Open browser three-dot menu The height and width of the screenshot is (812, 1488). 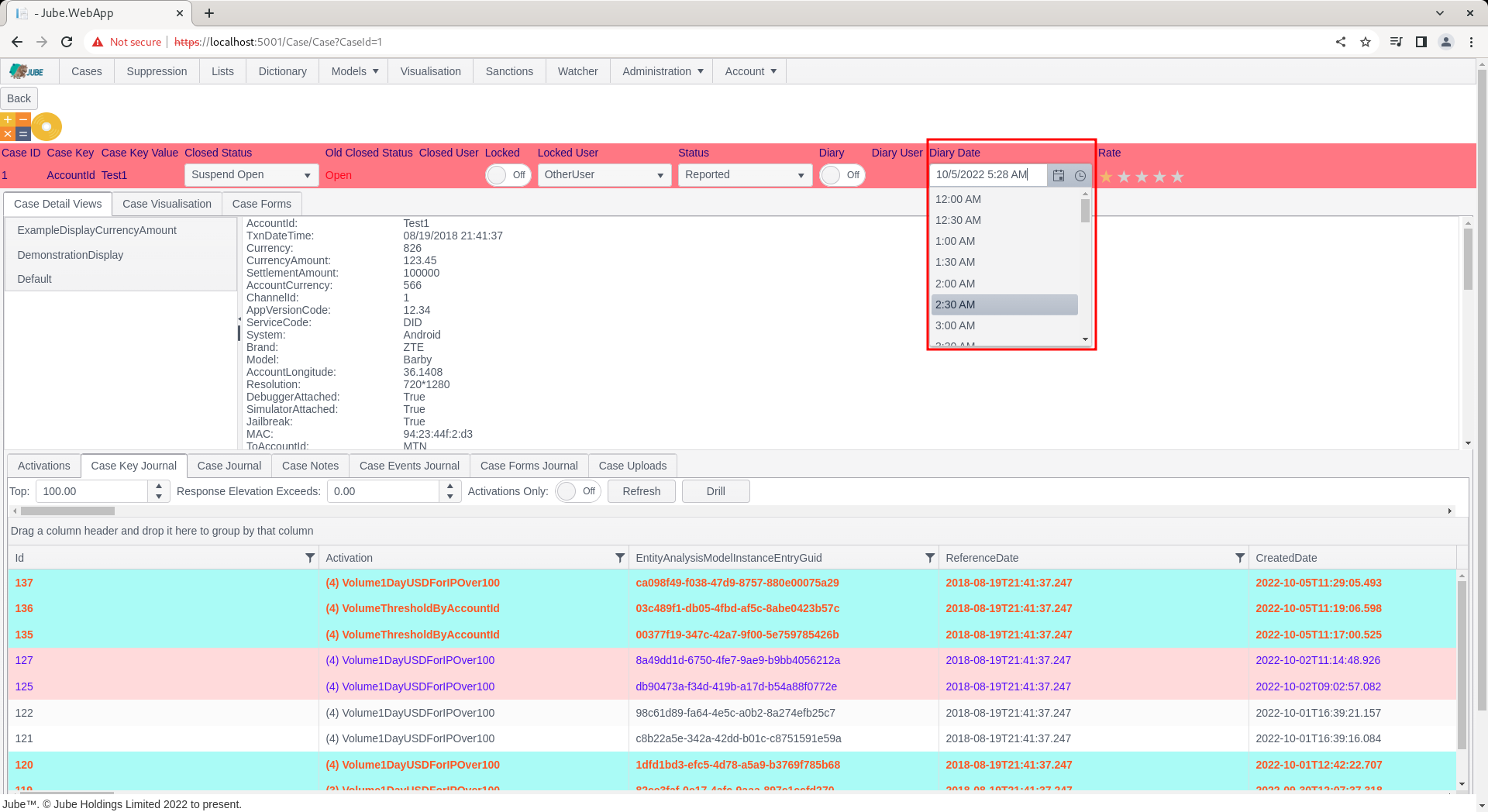click(x=1471, y=42)
